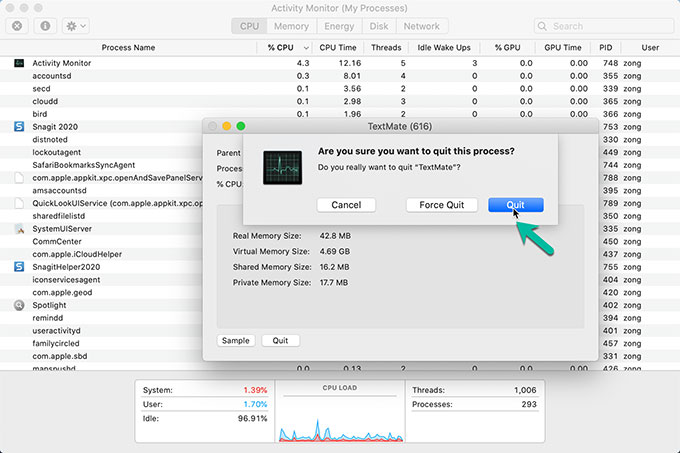Open the Disk tab
This screenshot has height=453, width=680.
[379, 26]
